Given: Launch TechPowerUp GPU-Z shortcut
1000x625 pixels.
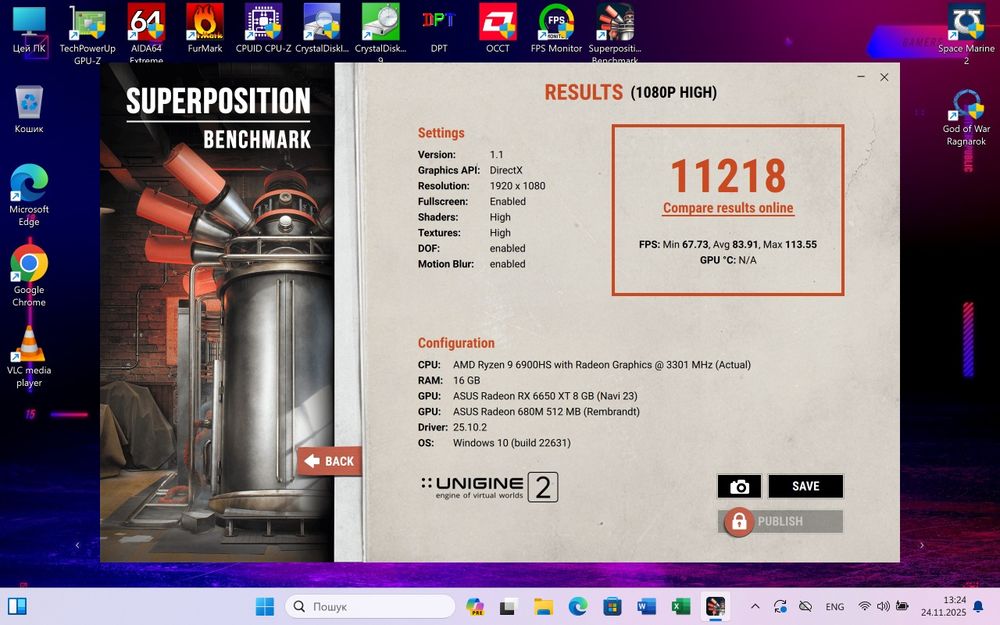Looking at the screenshot, I should tap(87, 34).
